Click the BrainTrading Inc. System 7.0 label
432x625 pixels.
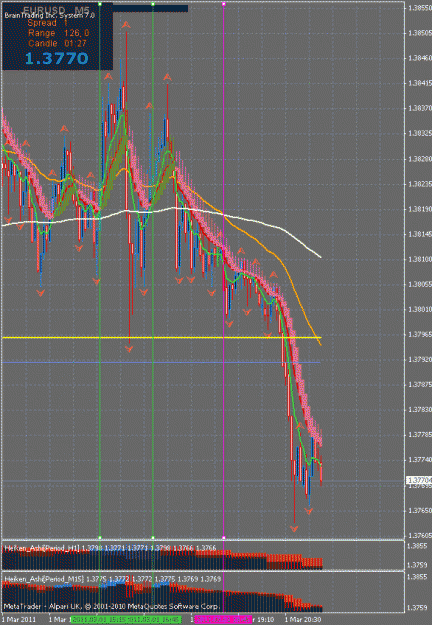[49, 16]
